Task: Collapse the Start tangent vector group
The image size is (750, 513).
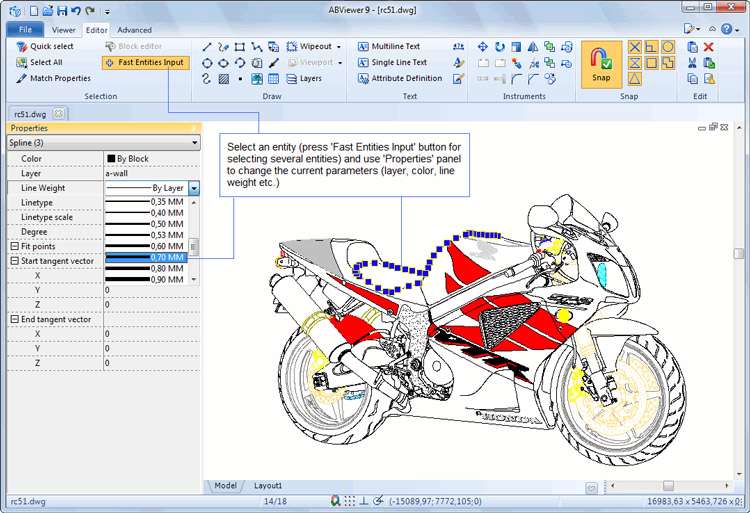Action: (x=14, y=261)
